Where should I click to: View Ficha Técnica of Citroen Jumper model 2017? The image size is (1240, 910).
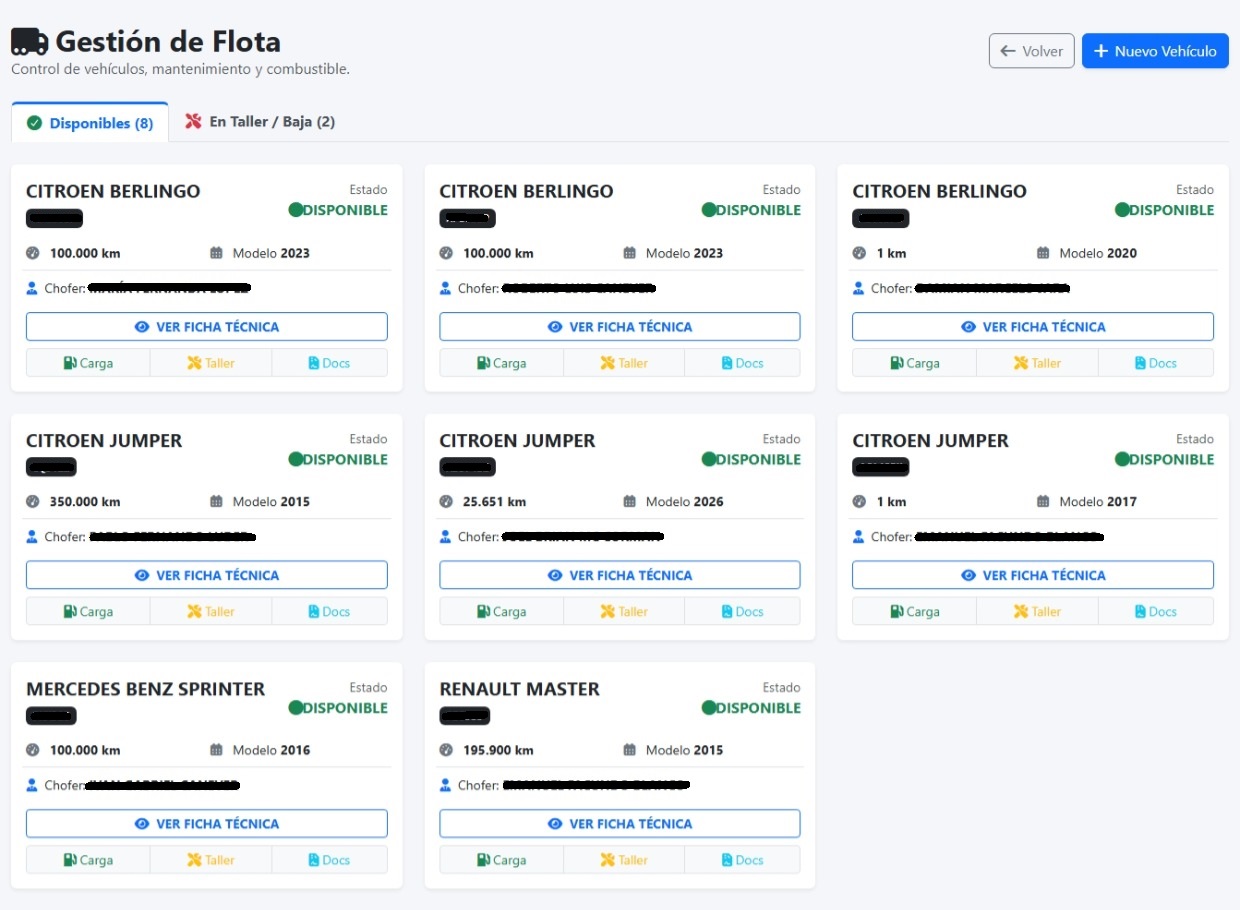click(x=1033, y=575)
